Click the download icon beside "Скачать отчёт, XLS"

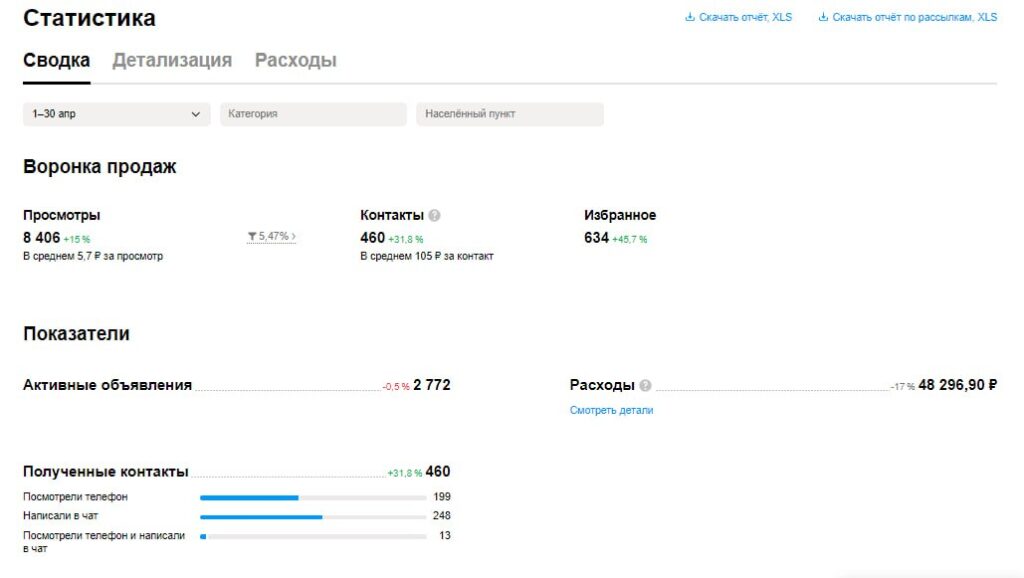tap(689, 17)
